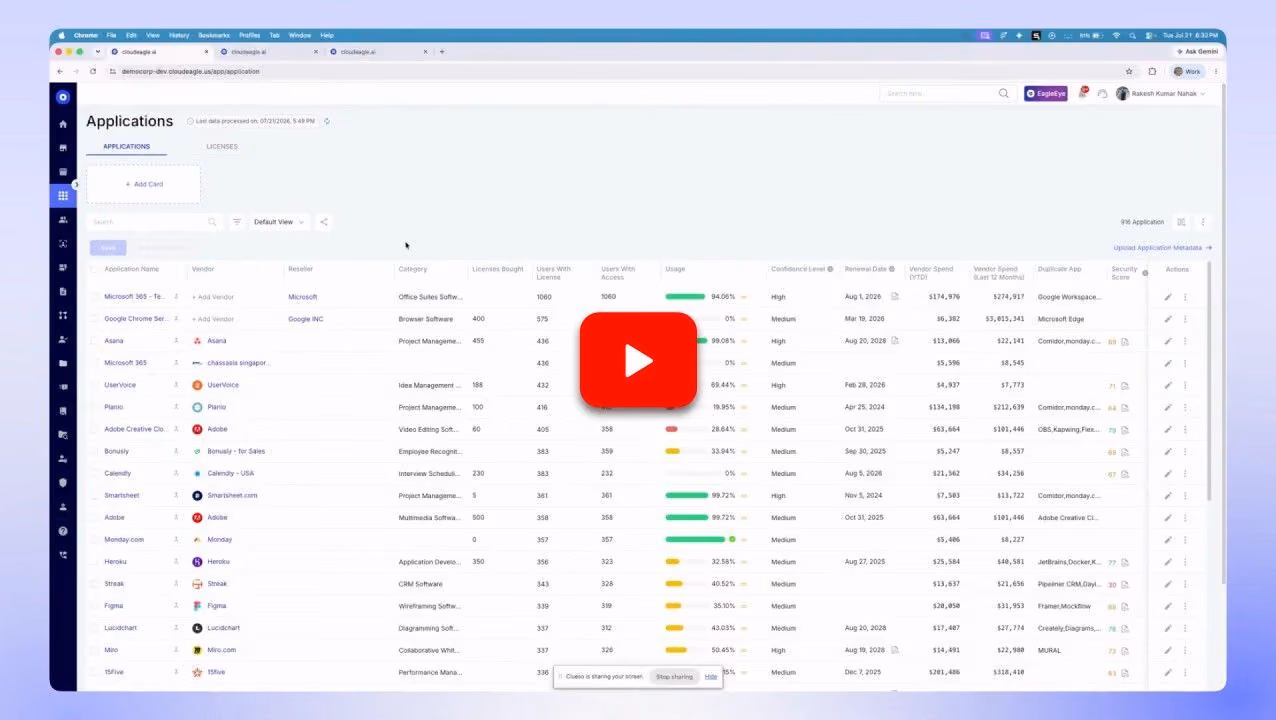The height and width of the screenshot is (720, 1276).
Task: Open the notifications bell icon
Action: tap(1082, 93)
